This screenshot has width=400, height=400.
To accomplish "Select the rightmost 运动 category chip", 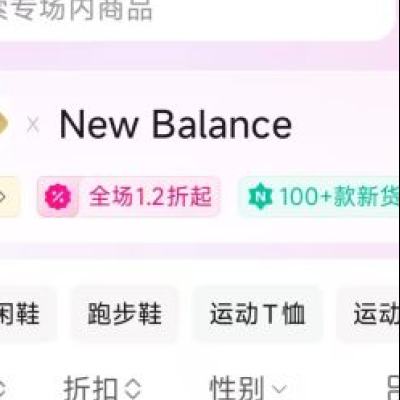I will point(369,314).
